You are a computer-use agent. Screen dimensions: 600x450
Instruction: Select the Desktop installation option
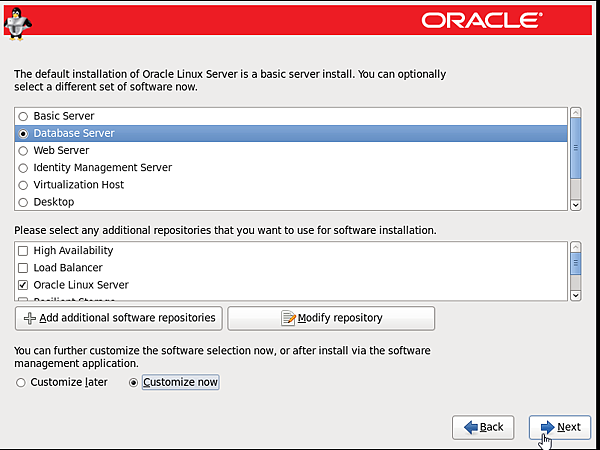(x=23, y=202)
